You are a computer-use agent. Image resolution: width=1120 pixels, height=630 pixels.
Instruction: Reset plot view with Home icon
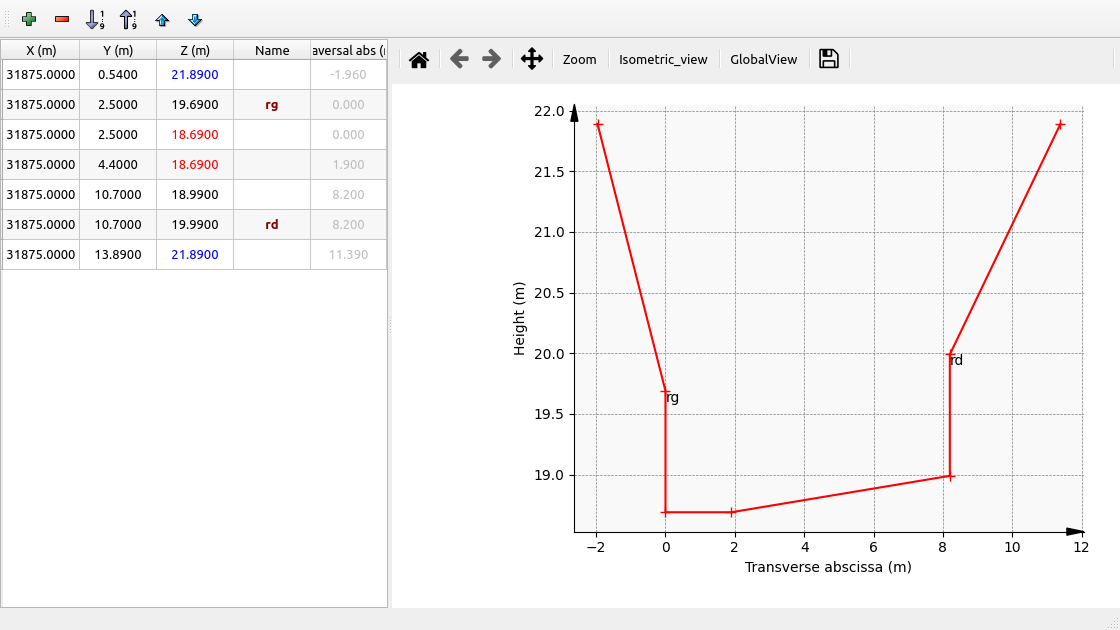[x=419, y=60]
